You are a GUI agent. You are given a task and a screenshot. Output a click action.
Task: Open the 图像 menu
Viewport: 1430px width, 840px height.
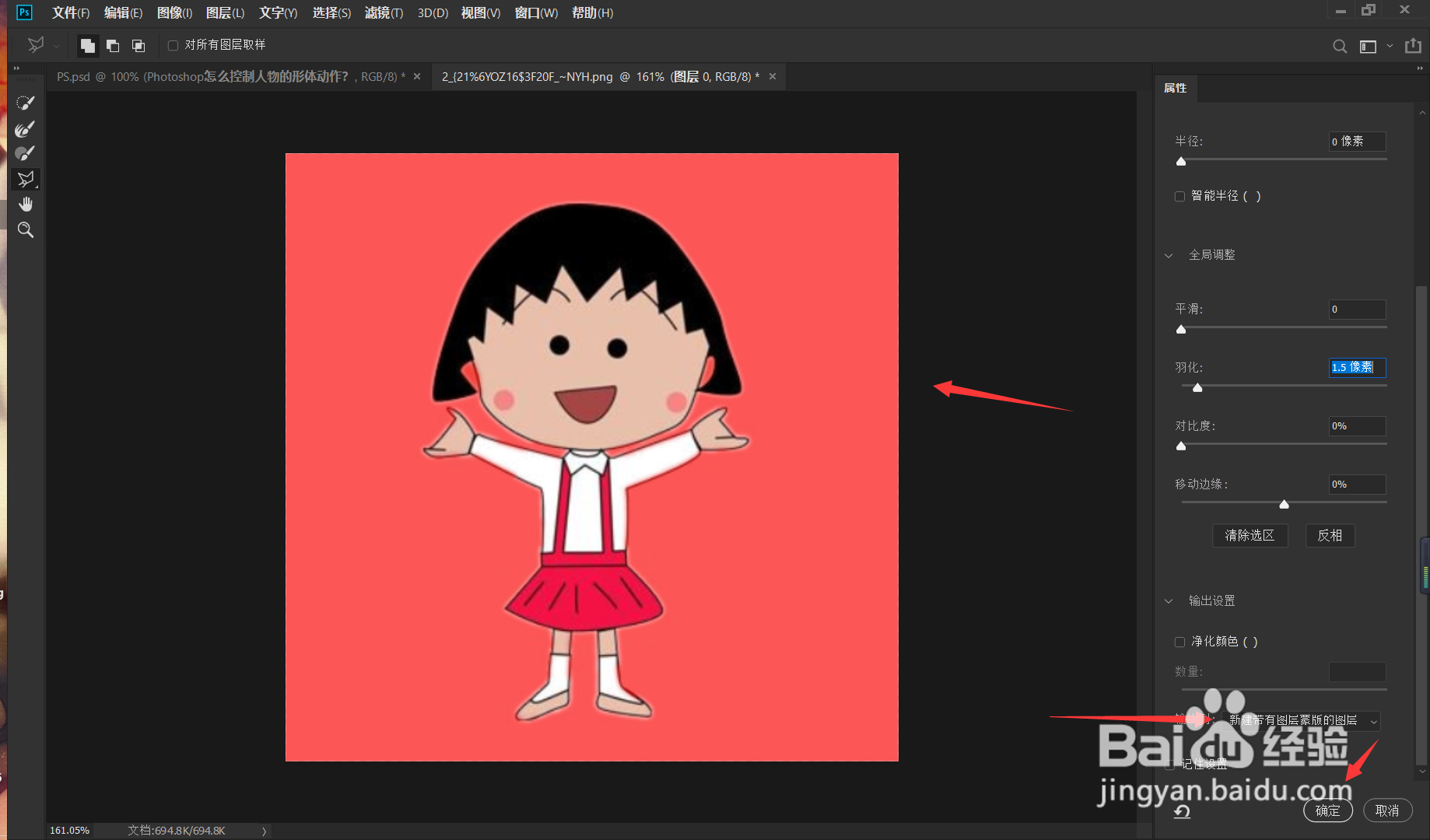tap(174, 12)
